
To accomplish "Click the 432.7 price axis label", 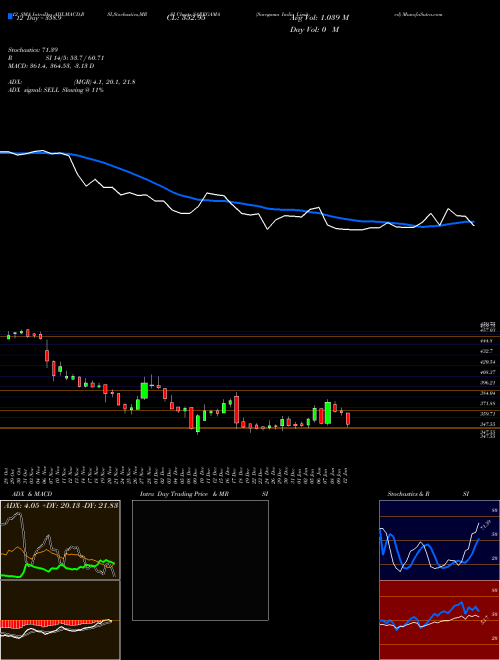I will pyautogui.click(x=487, y=351).
